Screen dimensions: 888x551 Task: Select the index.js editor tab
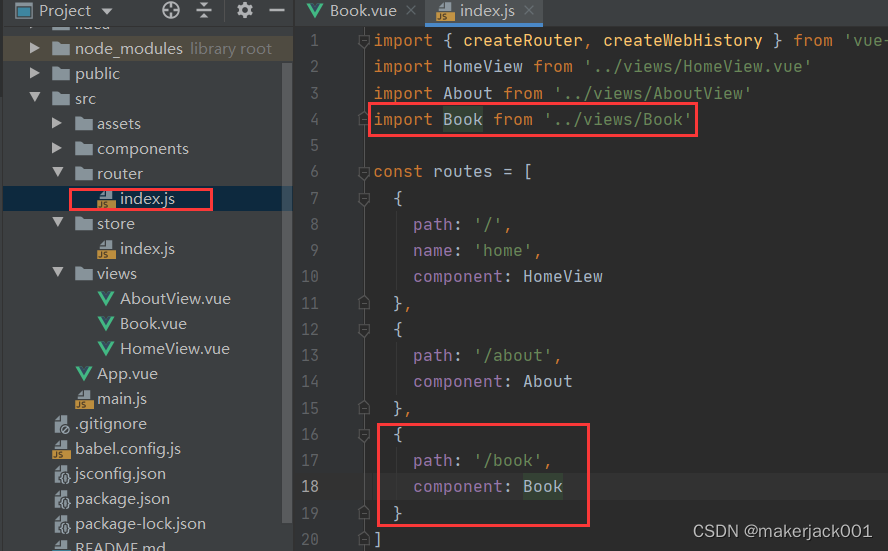click(480, 12)
